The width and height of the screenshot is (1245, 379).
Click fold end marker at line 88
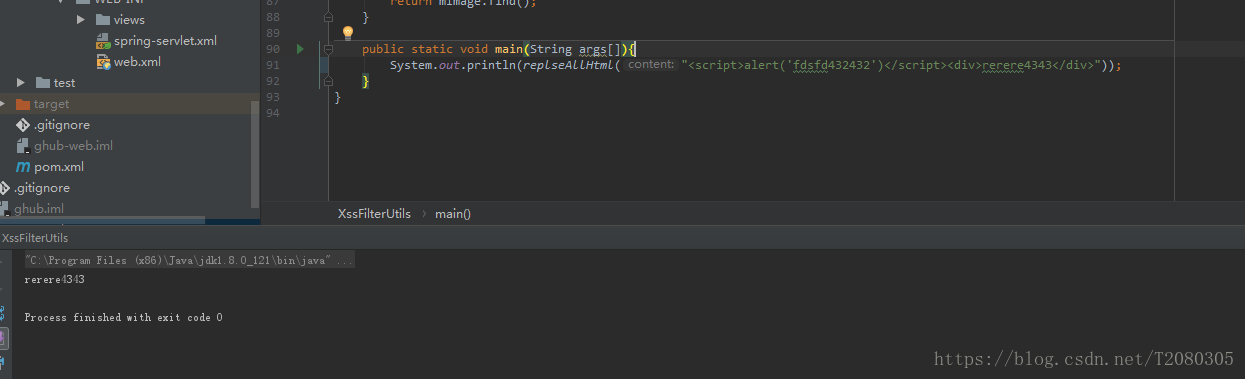327,18
